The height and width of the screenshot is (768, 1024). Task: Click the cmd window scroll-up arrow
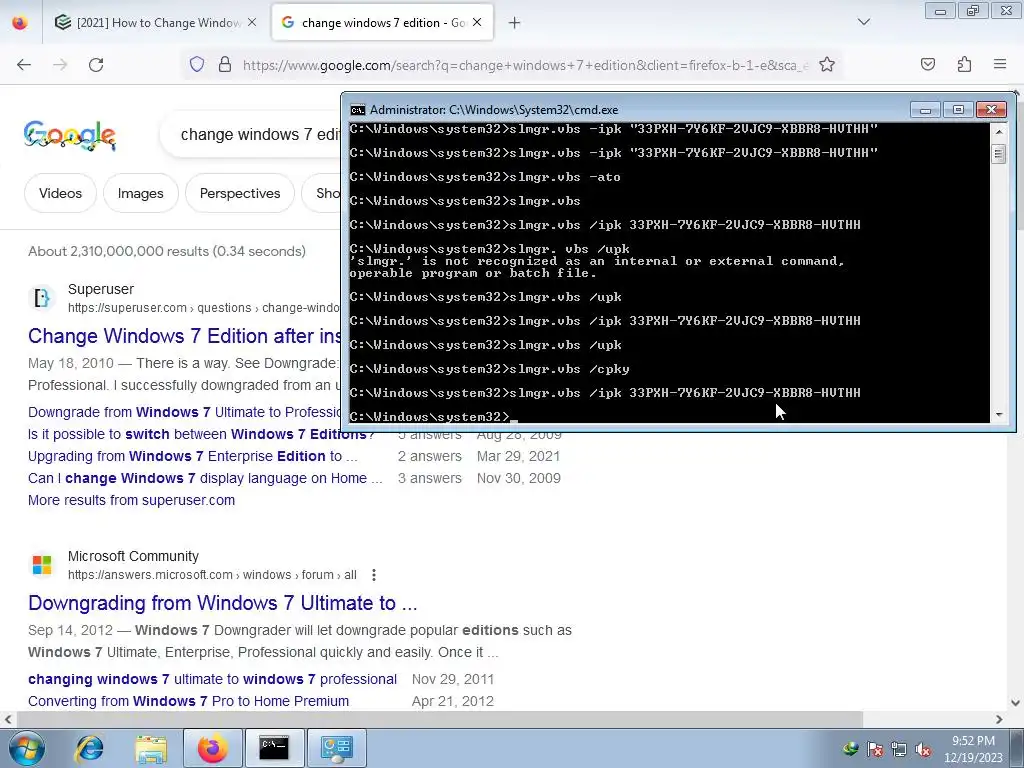[x=999, y=132]
